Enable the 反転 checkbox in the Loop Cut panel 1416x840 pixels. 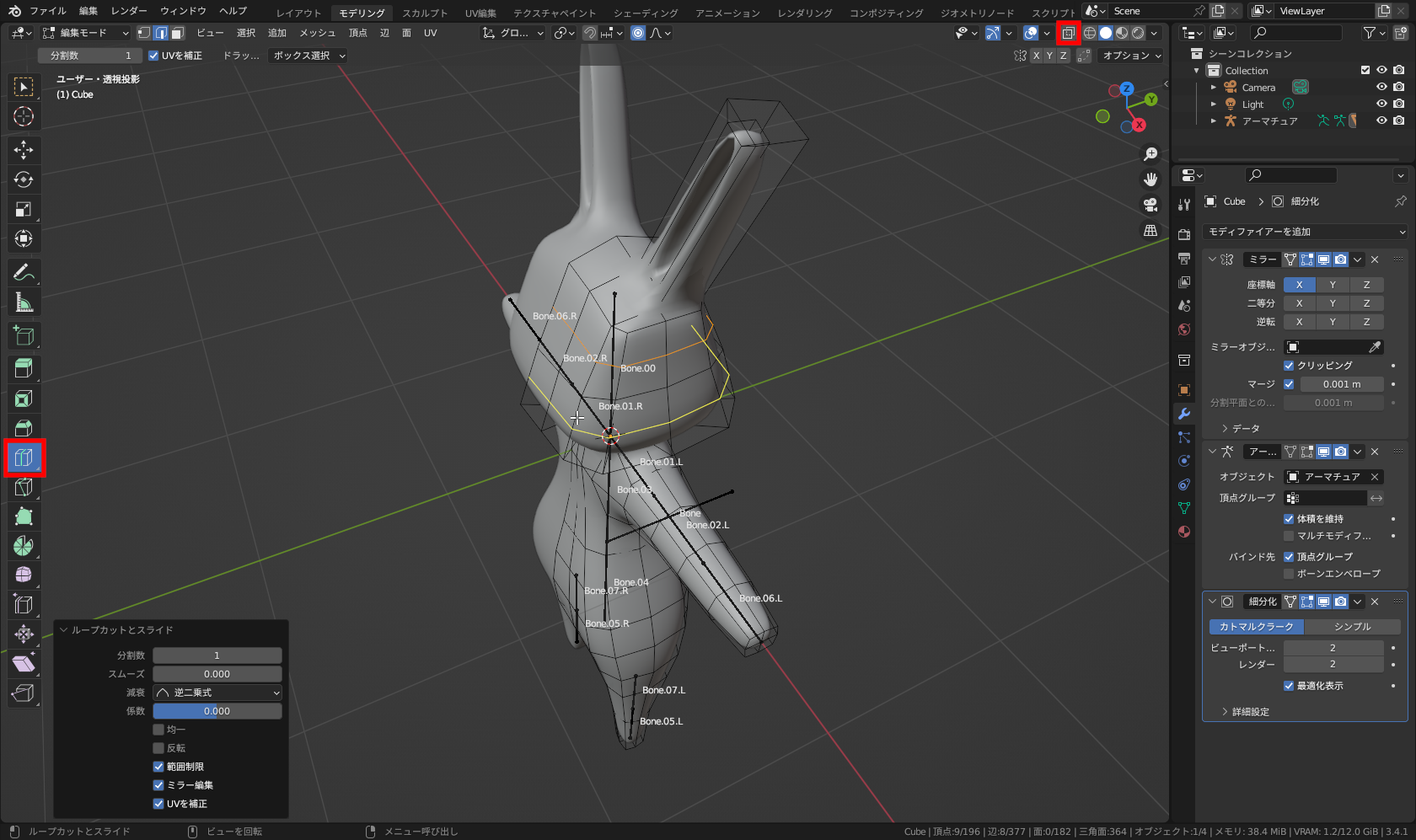point(158,747)
